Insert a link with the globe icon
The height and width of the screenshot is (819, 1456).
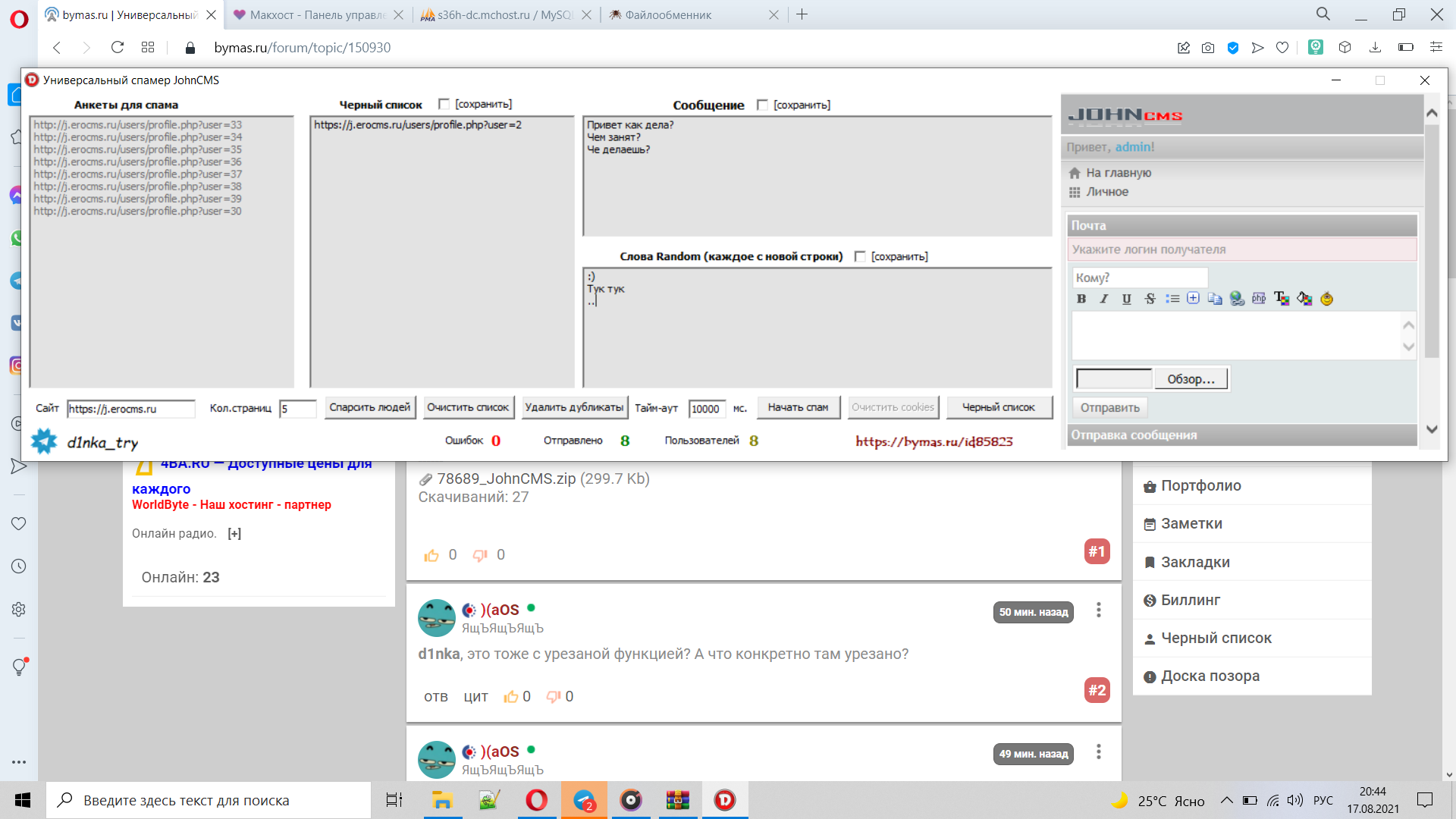click(1237, 299)
